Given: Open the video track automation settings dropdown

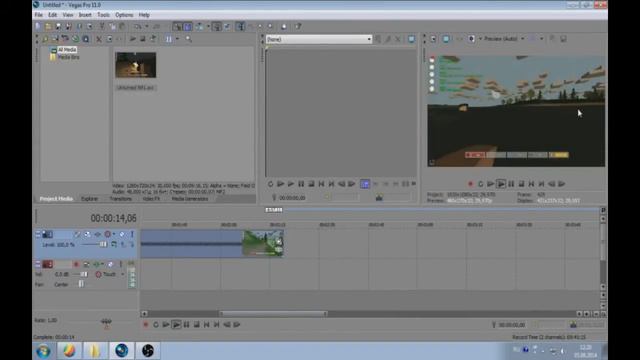Looking at the screenshot, I should point(114,234).
